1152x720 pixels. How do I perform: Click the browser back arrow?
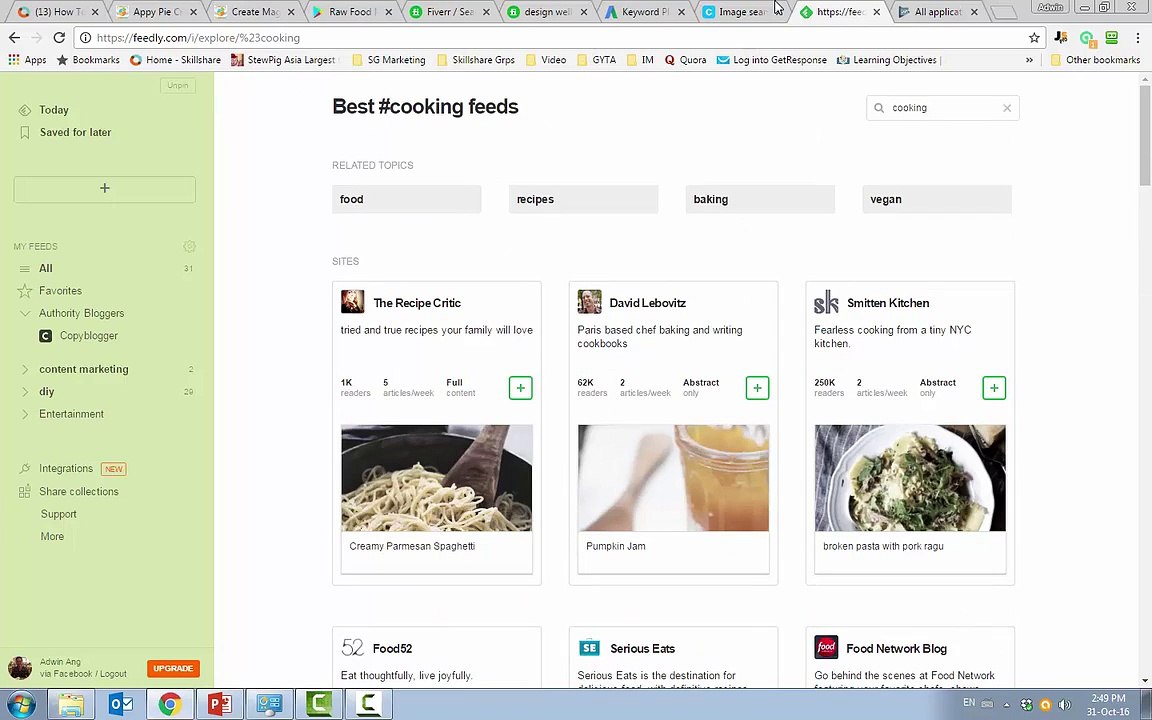(15, 37)
